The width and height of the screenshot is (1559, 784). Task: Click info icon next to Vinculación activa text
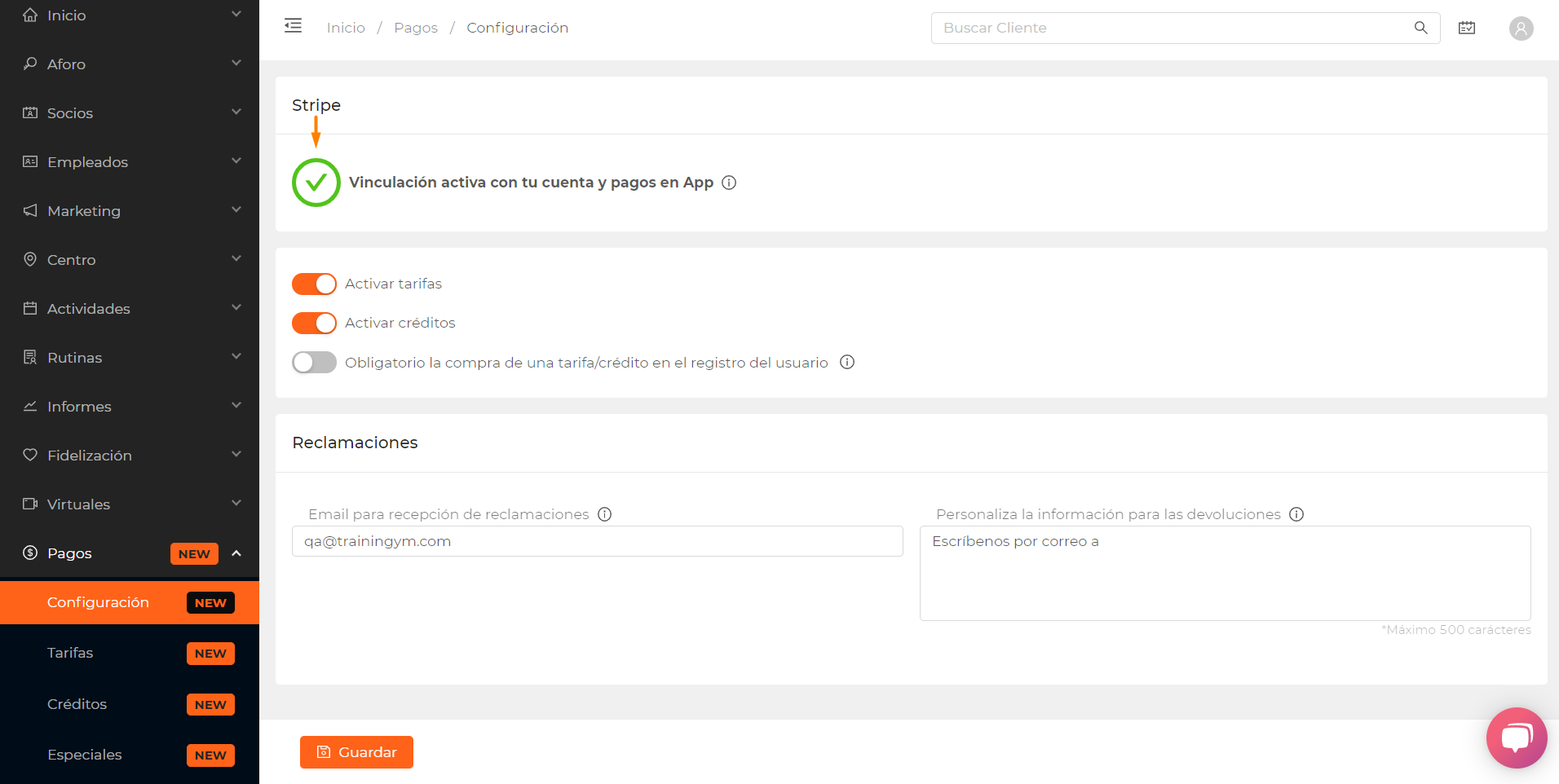(x=729, y=183)
